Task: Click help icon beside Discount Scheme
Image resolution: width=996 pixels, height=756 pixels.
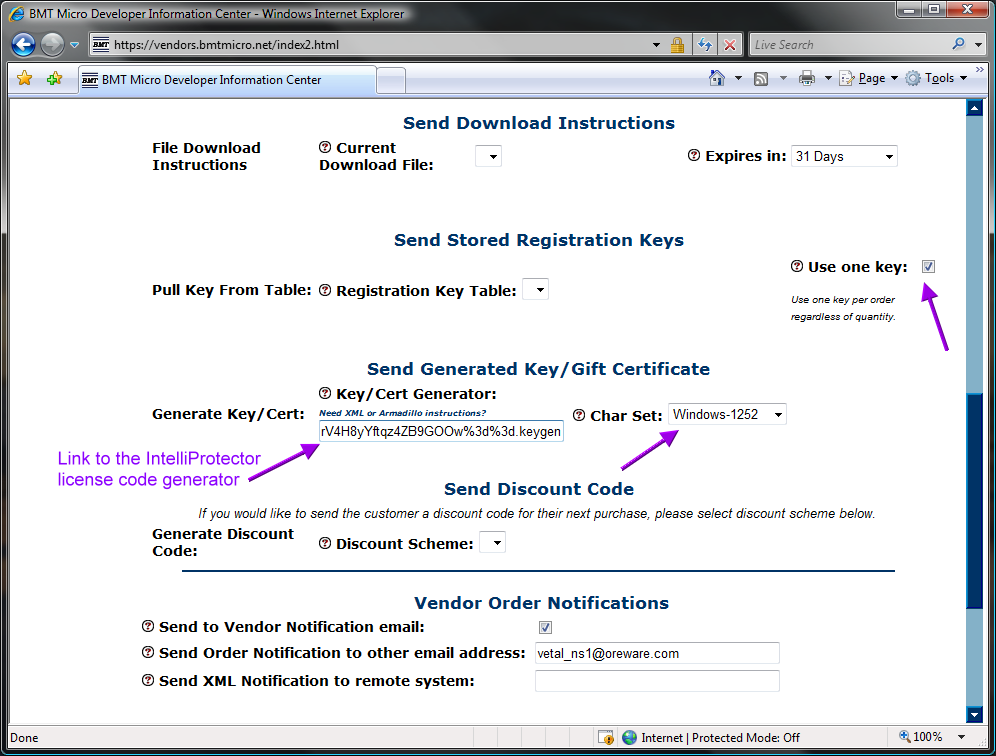Action: tap(325, 543)
